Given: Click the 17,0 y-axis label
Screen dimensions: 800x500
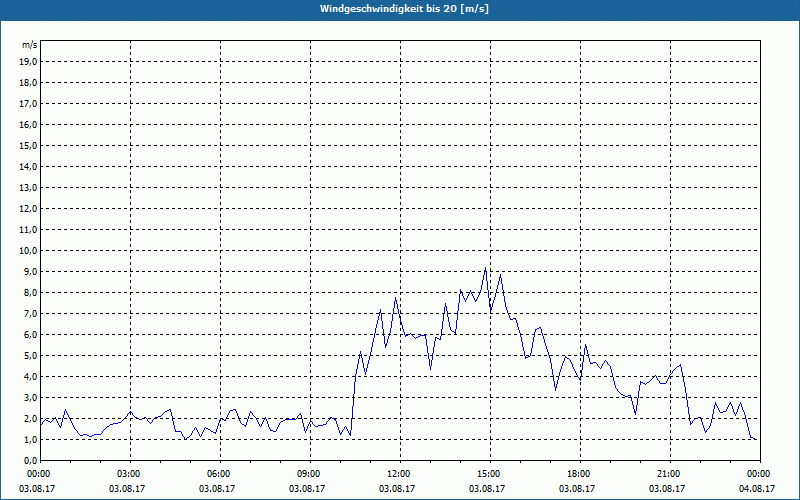Looking at the screenshot, I should pyautogui.click(x=29, y=104).
